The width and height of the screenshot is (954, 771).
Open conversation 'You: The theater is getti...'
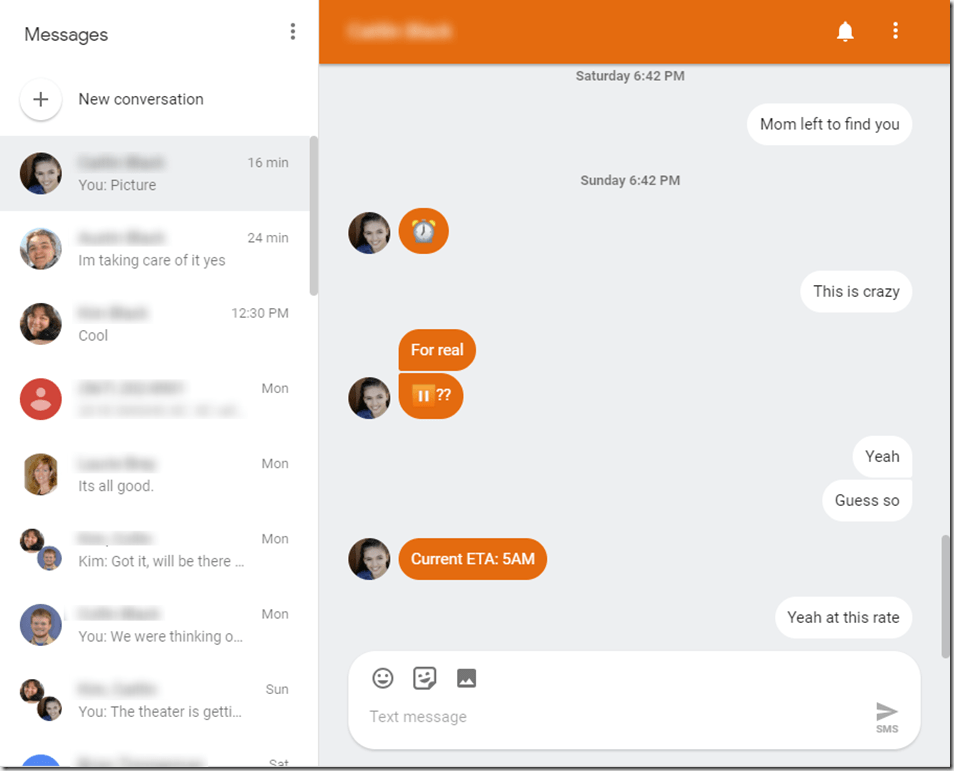pyautogui.click(x=155, y=700)
